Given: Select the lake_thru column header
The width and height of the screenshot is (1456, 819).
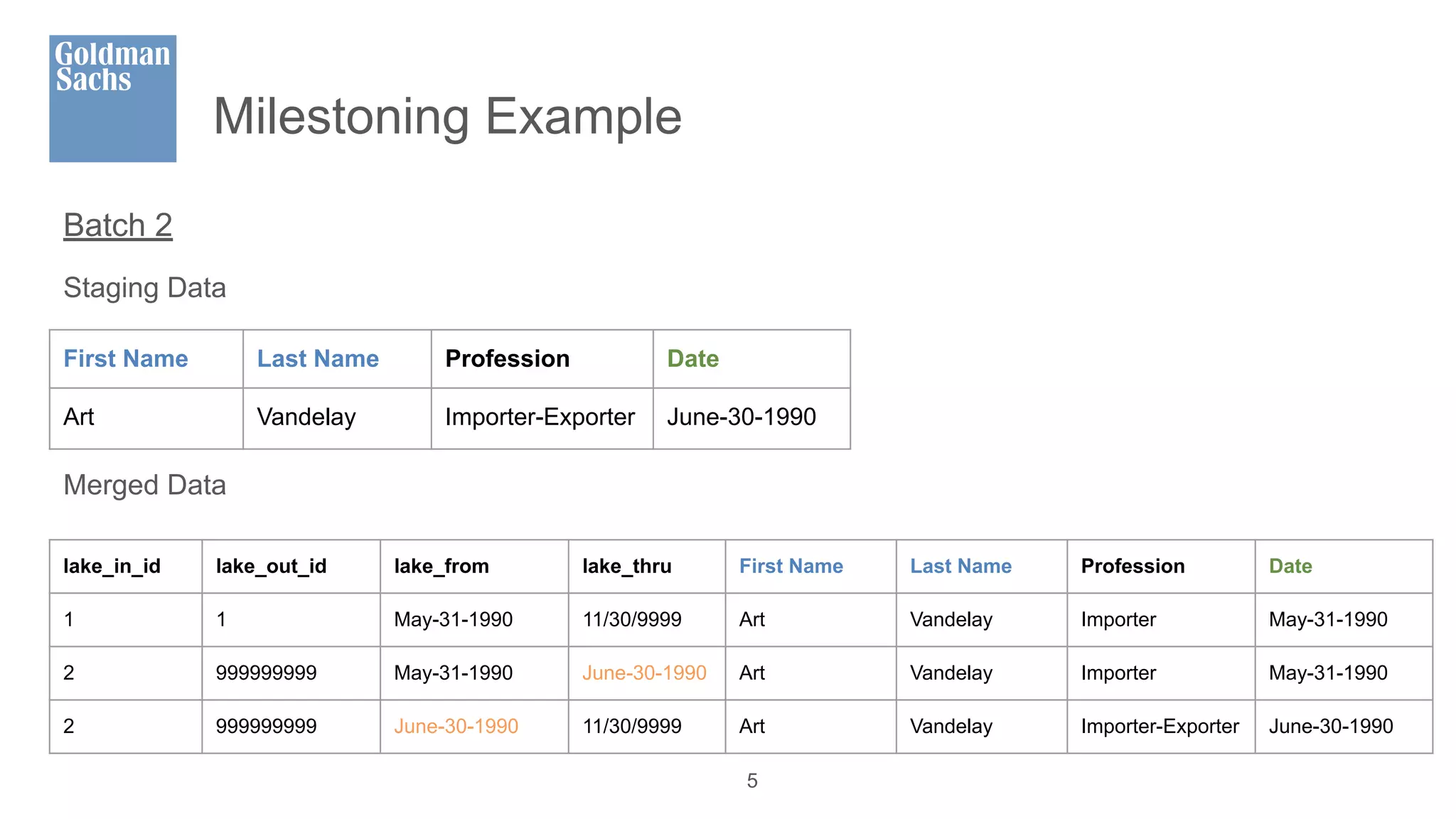Looking at the screenshot, I should (626, 567).
